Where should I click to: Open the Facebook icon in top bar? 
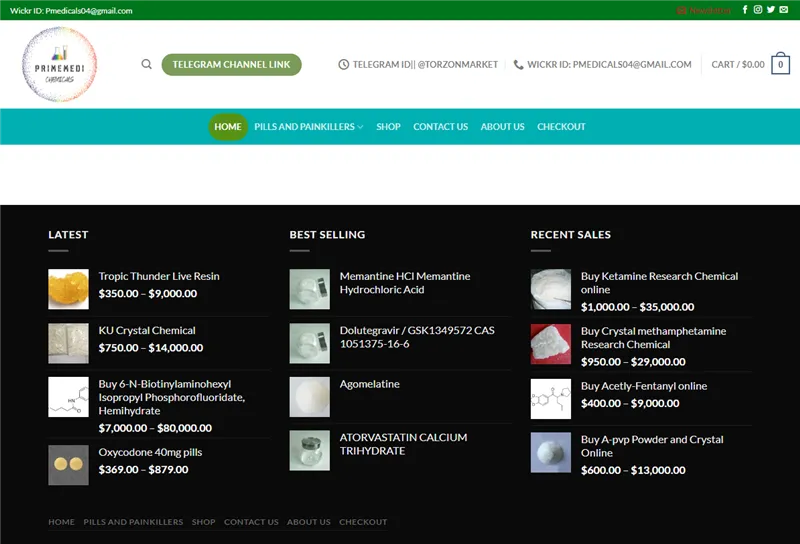tap(745, 10)
